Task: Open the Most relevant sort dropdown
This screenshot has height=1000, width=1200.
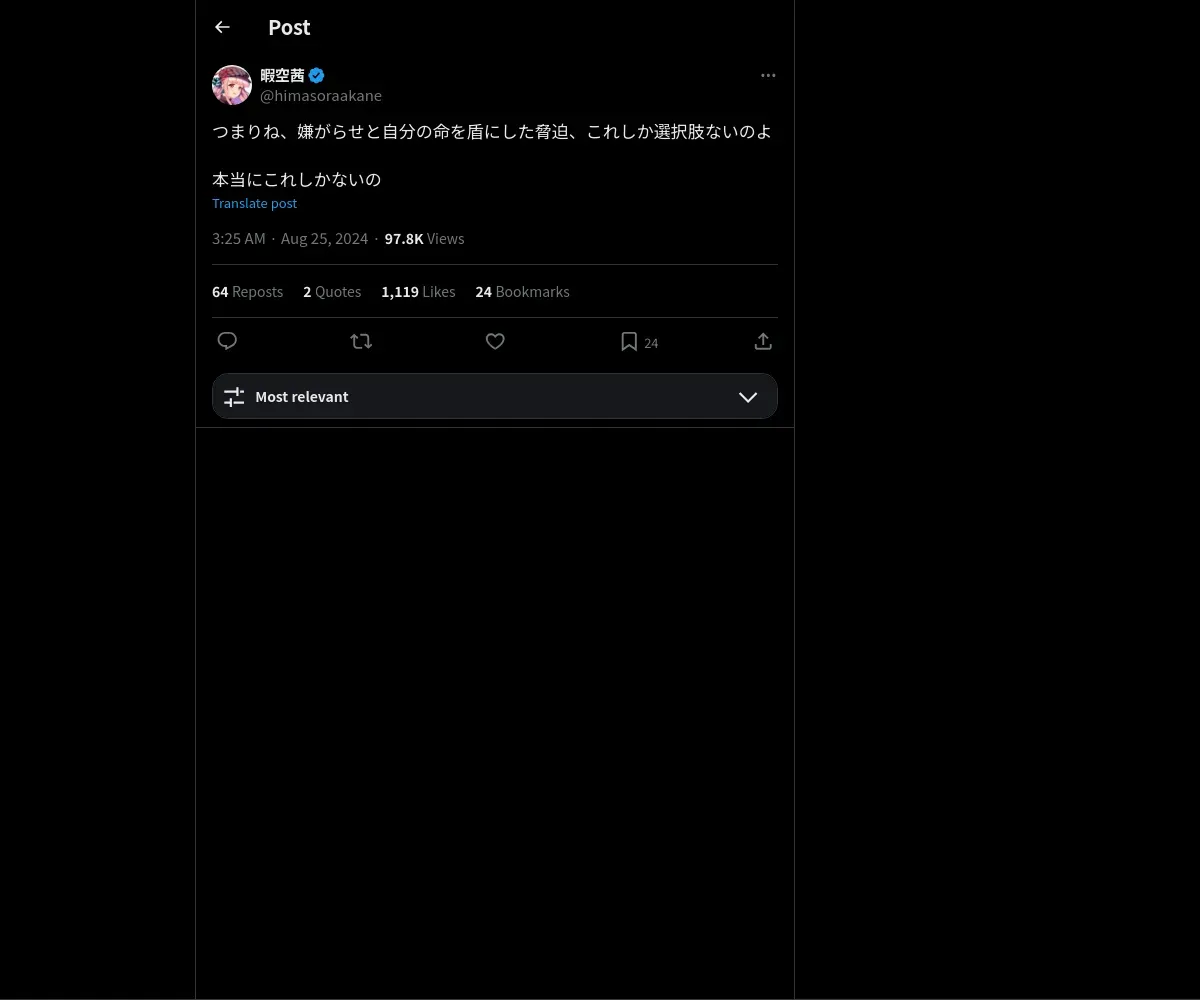Action: [x=495, y=396]
